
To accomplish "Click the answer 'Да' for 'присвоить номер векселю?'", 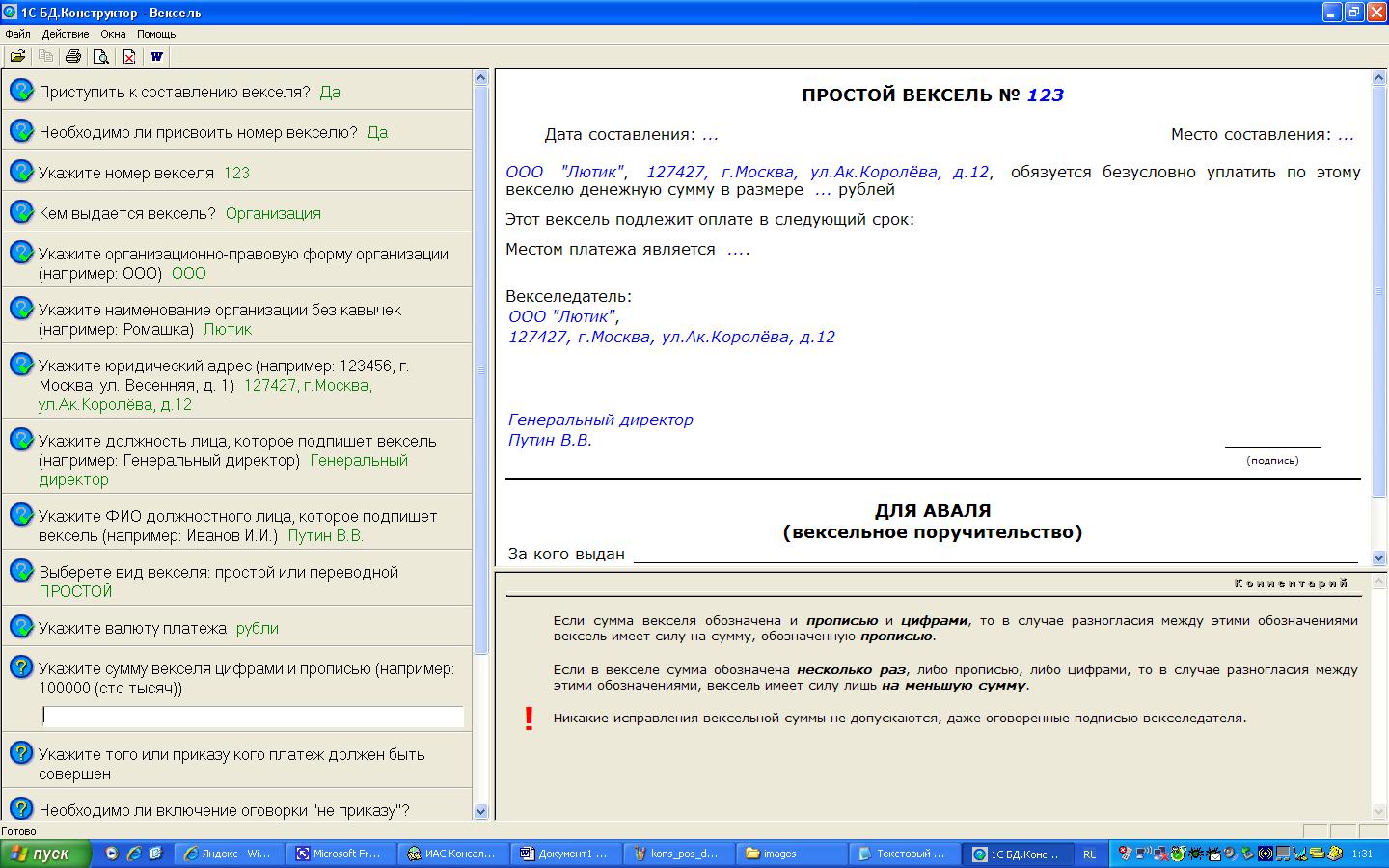I will [x=377, y=133].
